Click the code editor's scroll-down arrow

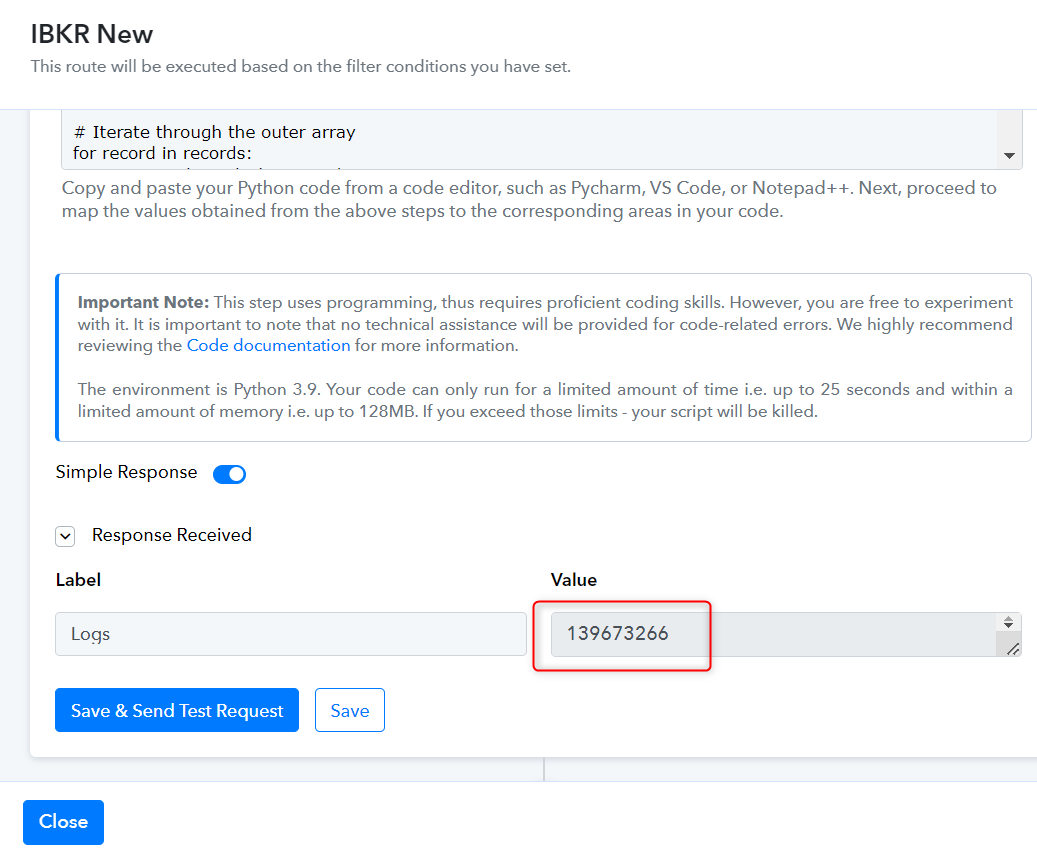(1009, 155)
